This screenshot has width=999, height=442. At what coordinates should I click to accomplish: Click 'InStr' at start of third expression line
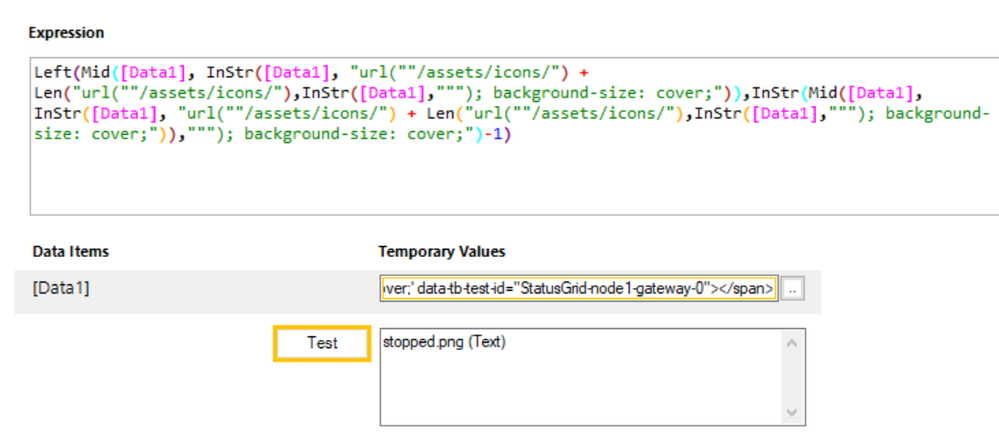coord(54,114)
